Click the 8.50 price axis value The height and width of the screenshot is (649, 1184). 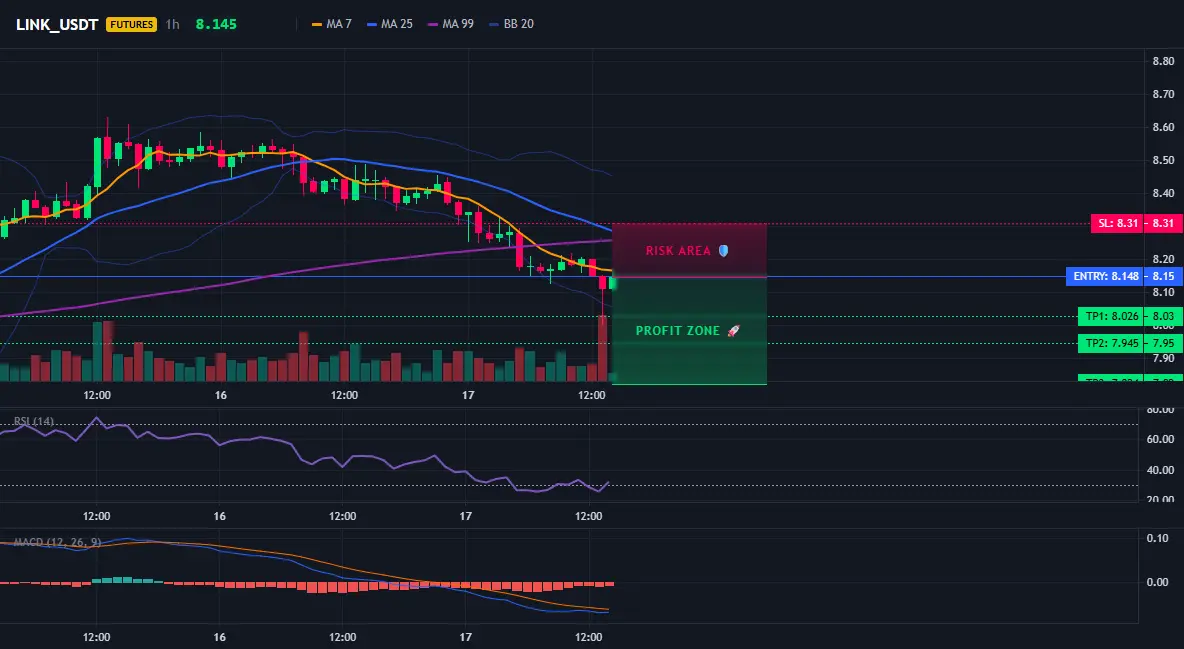(x=1163, y=160)
